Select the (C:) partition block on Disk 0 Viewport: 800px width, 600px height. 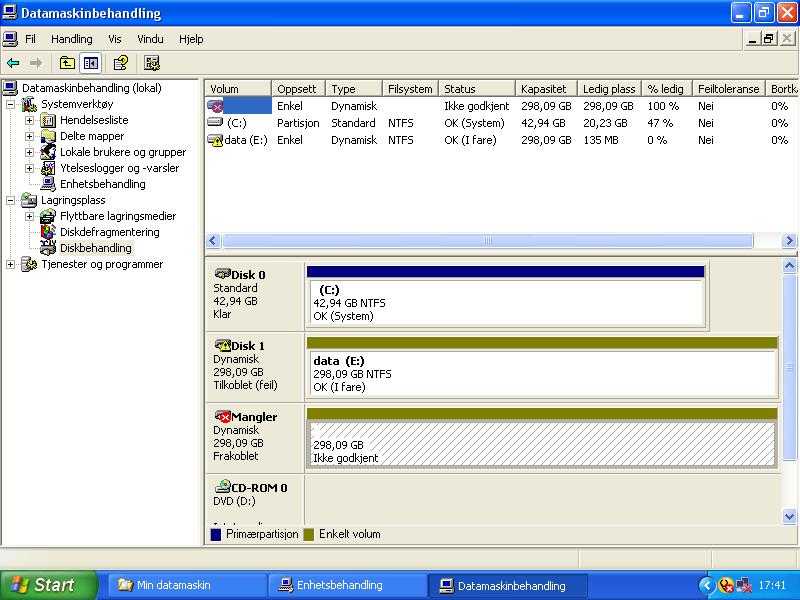pos(506,296)
